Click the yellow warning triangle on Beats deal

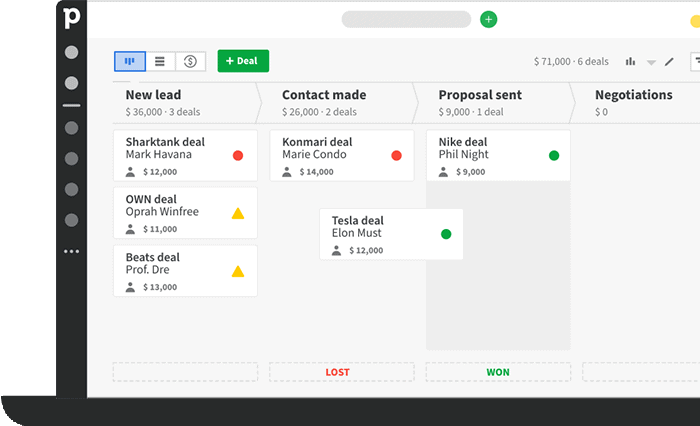pos(238,271)
